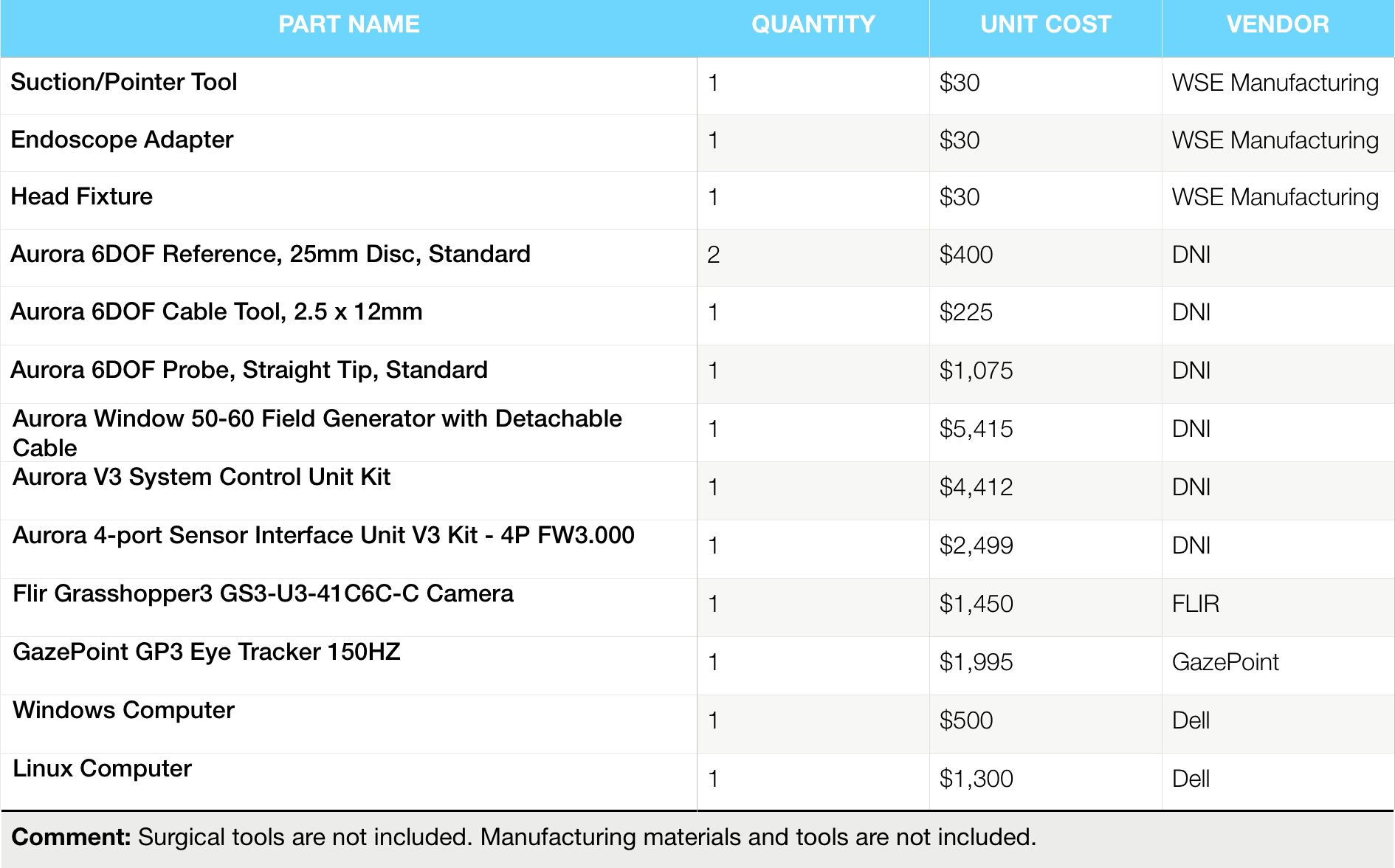Click the Head Fixture cell

click(82, 196)
